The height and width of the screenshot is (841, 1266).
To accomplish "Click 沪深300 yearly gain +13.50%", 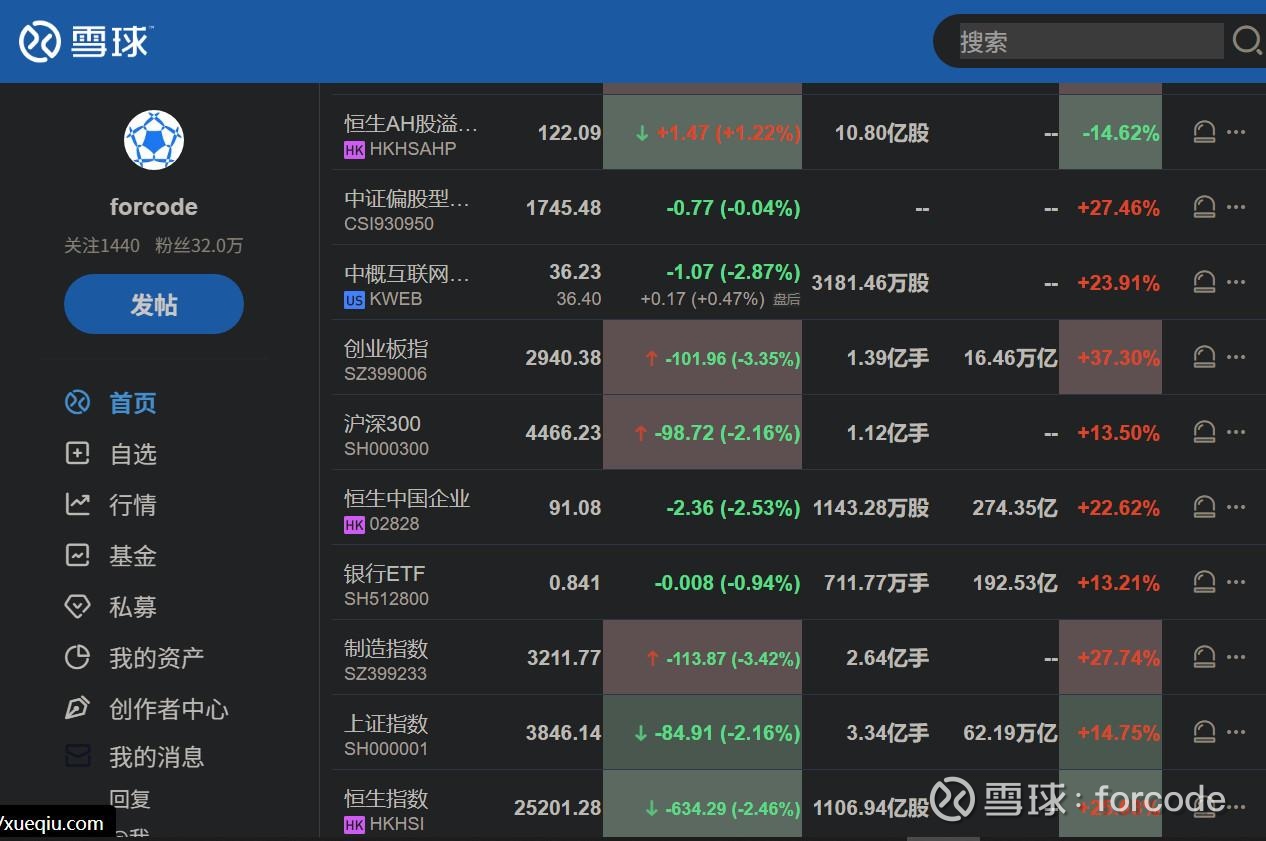I will 1118,432.
